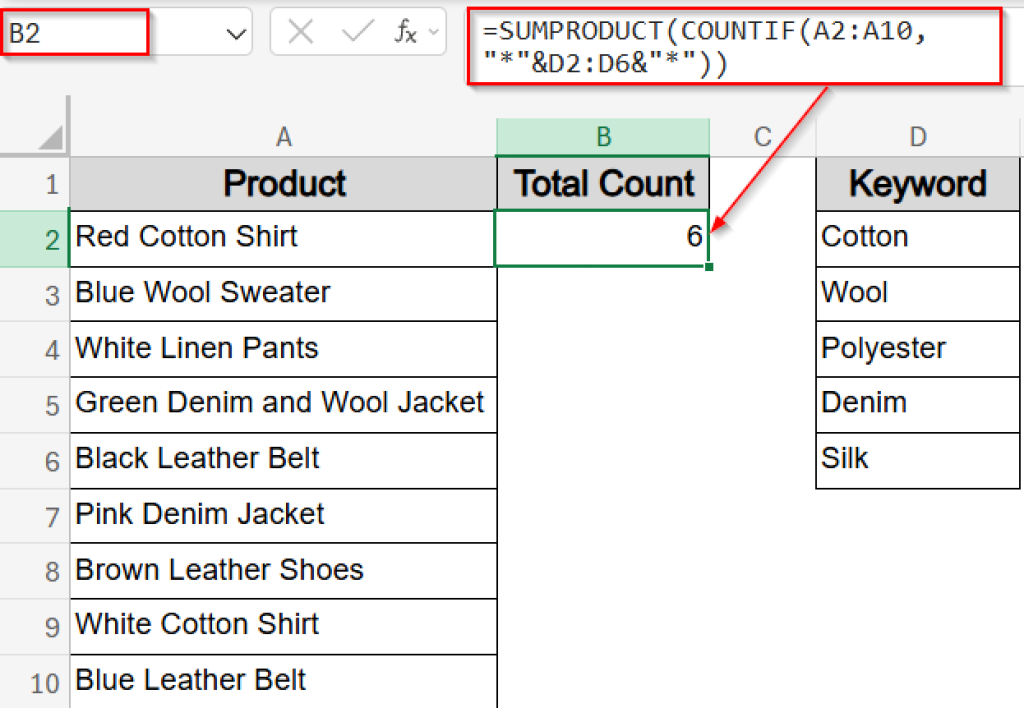Select the 'Green Denim and Wool Jacket' cell
1024x708 pixels.
tap(283, 404)
